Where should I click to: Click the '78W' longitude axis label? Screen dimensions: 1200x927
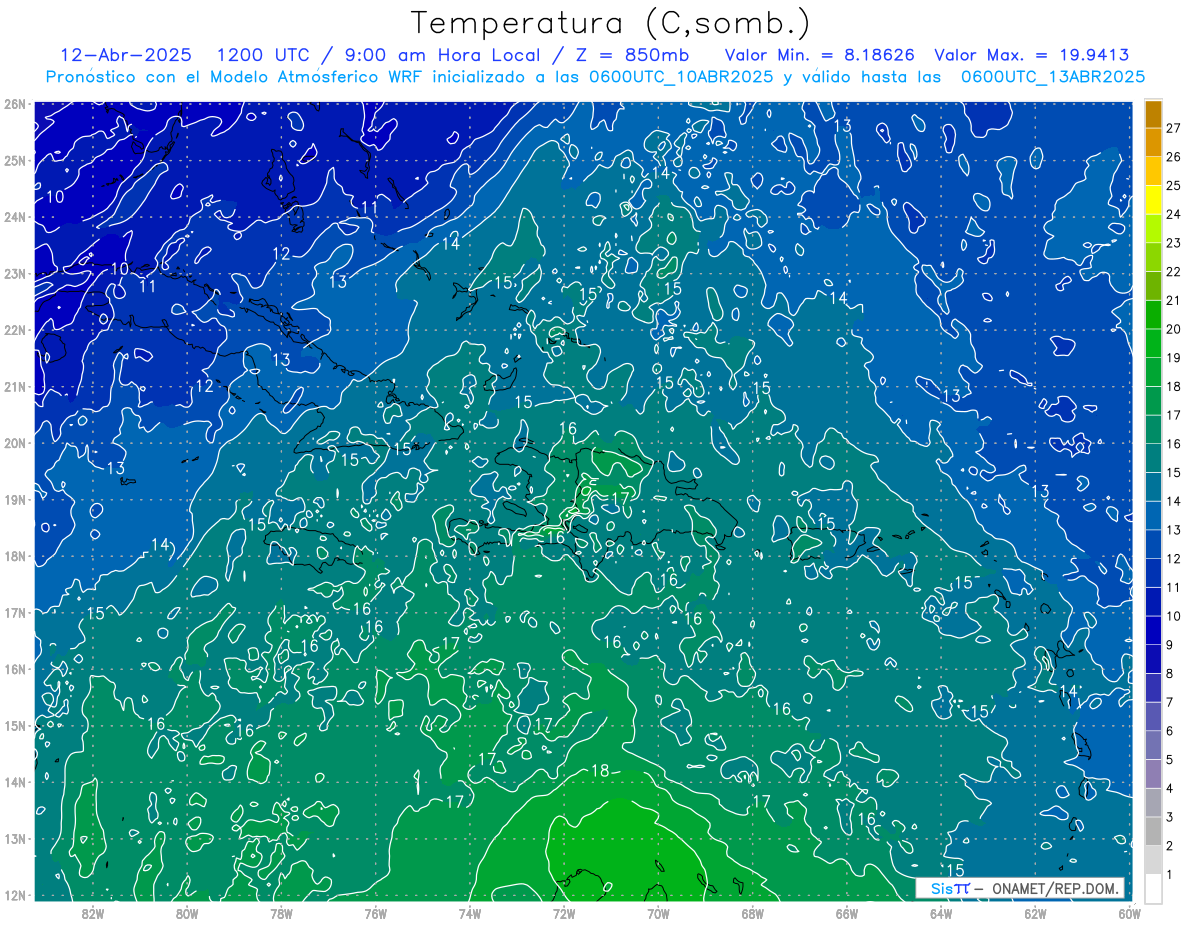coord(281,913)
